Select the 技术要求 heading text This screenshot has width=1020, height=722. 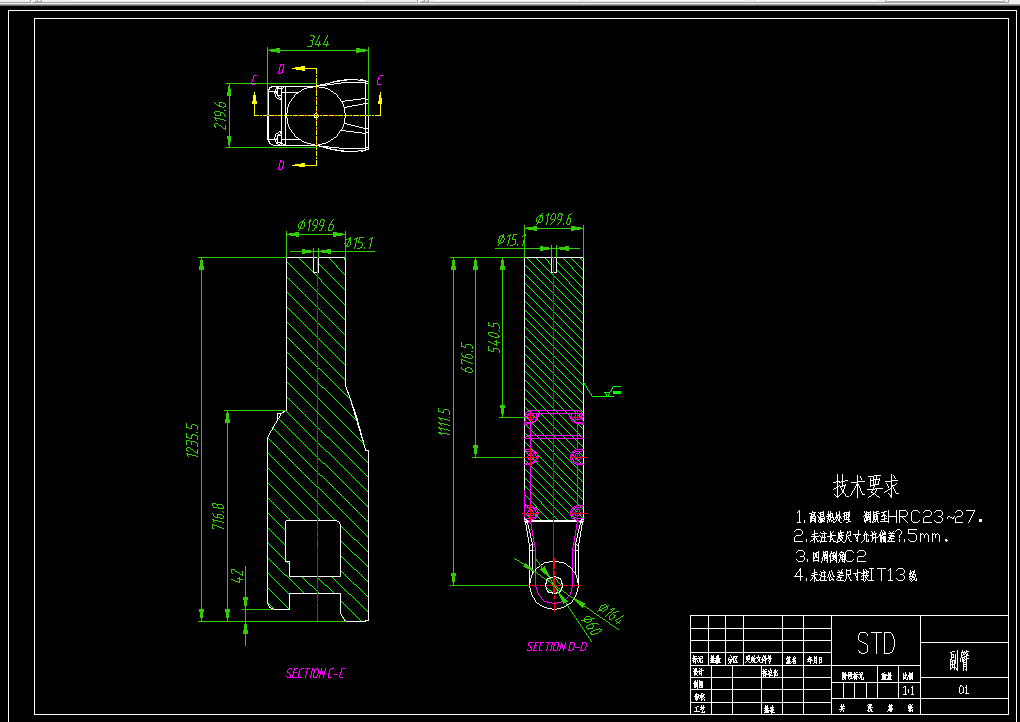[x=866, y=486]
